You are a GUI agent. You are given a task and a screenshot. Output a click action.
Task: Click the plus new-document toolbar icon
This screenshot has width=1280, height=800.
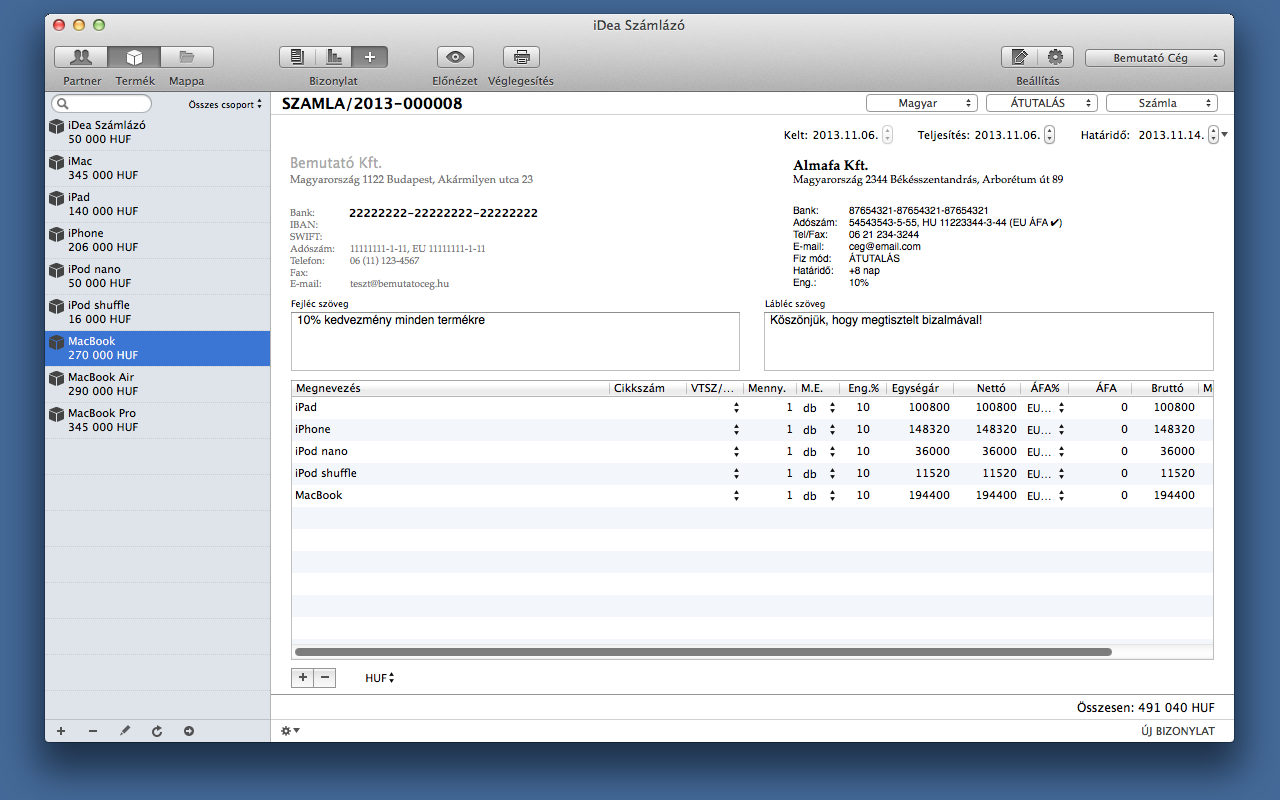[x=369, y=57]
